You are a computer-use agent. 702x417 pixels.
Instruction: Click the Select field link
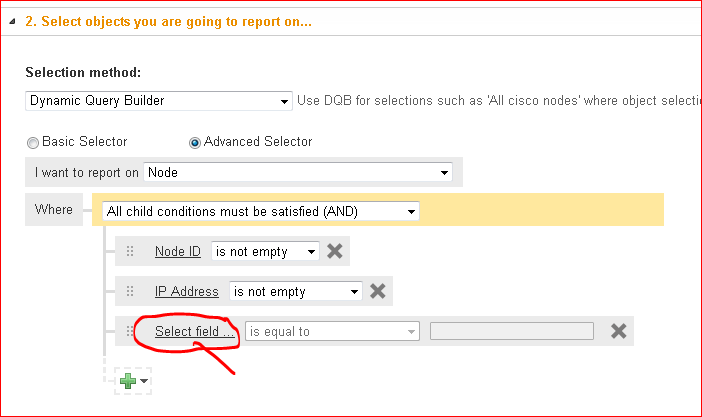coord(195,332)
